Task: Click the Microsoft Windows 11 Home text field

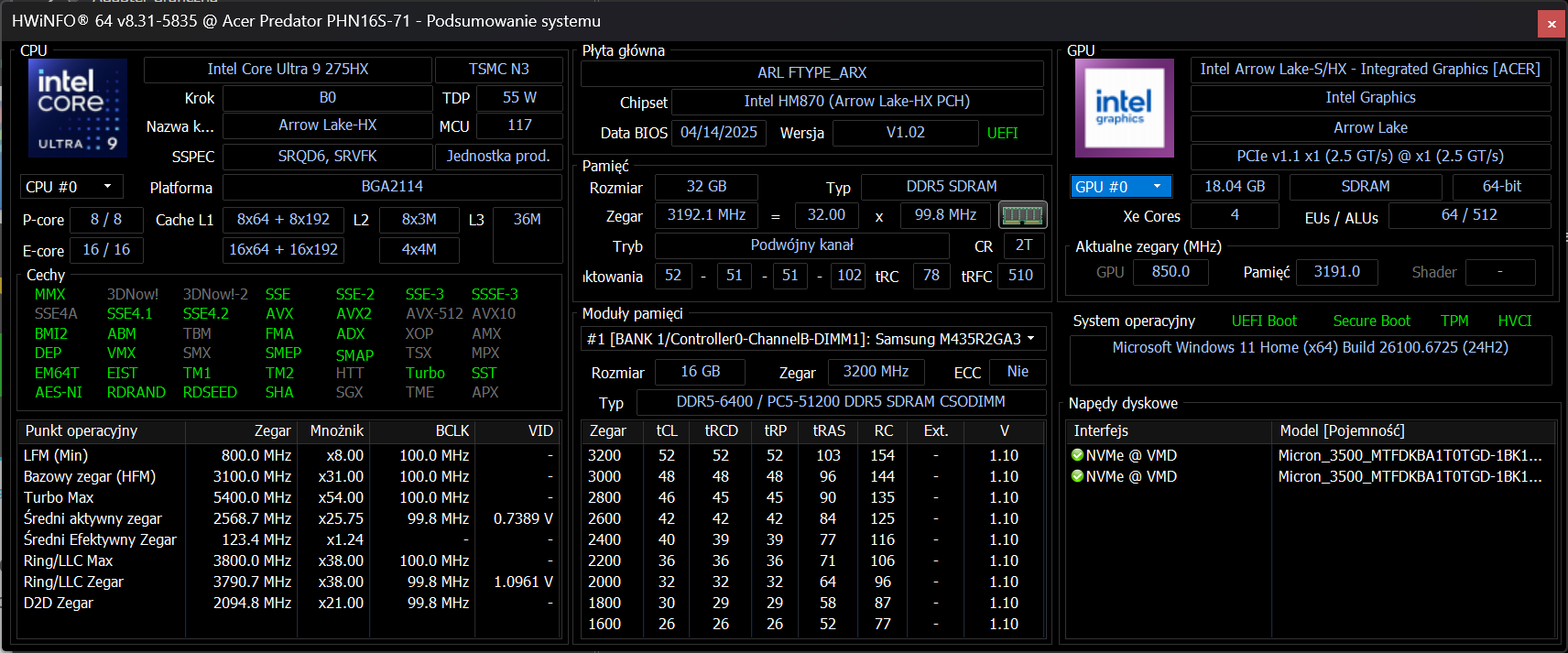Action: coord(1310,348)
